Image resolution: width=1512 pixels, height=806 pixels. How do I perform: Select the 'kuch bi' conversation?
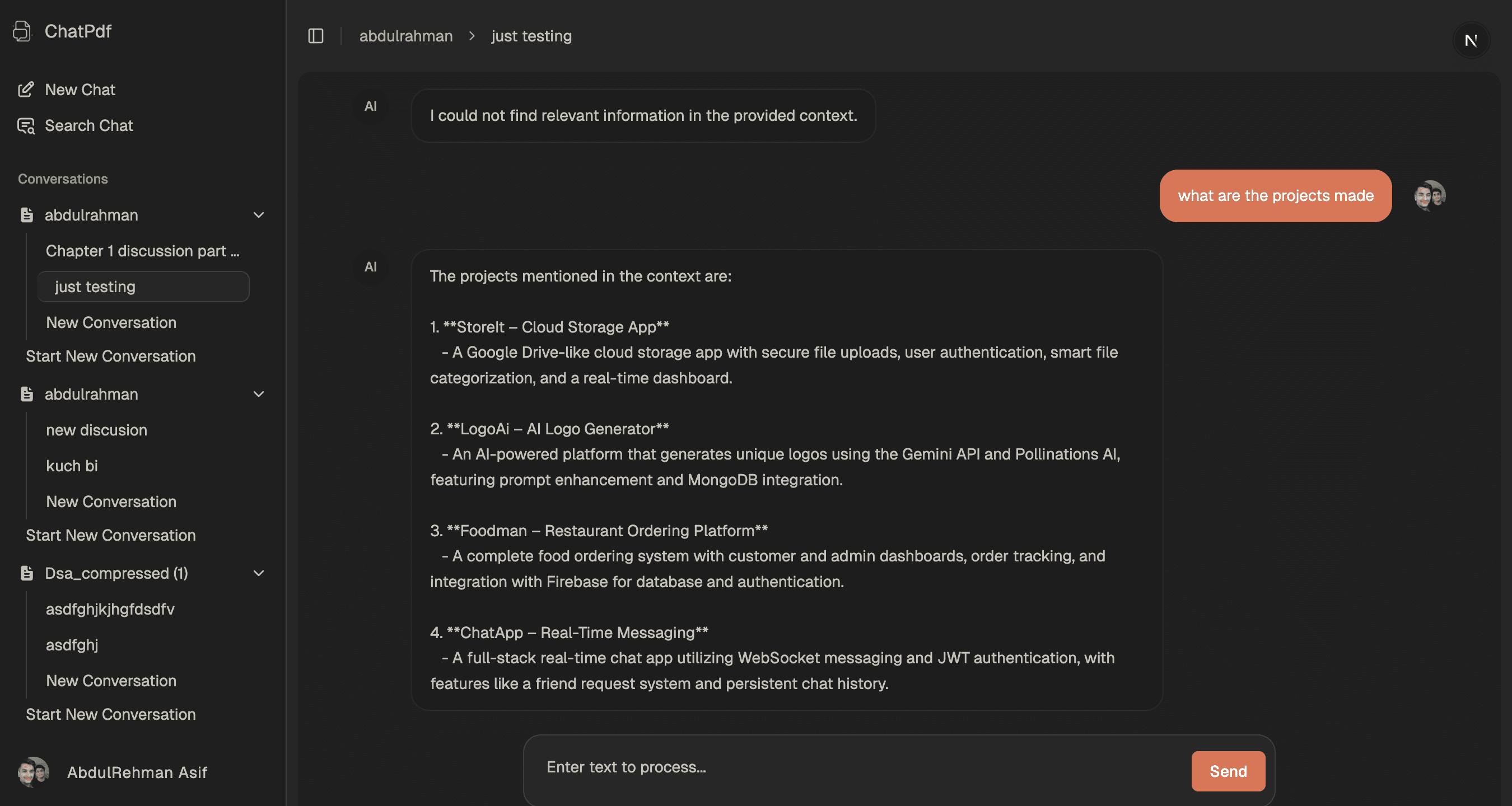tap(72, 466)
